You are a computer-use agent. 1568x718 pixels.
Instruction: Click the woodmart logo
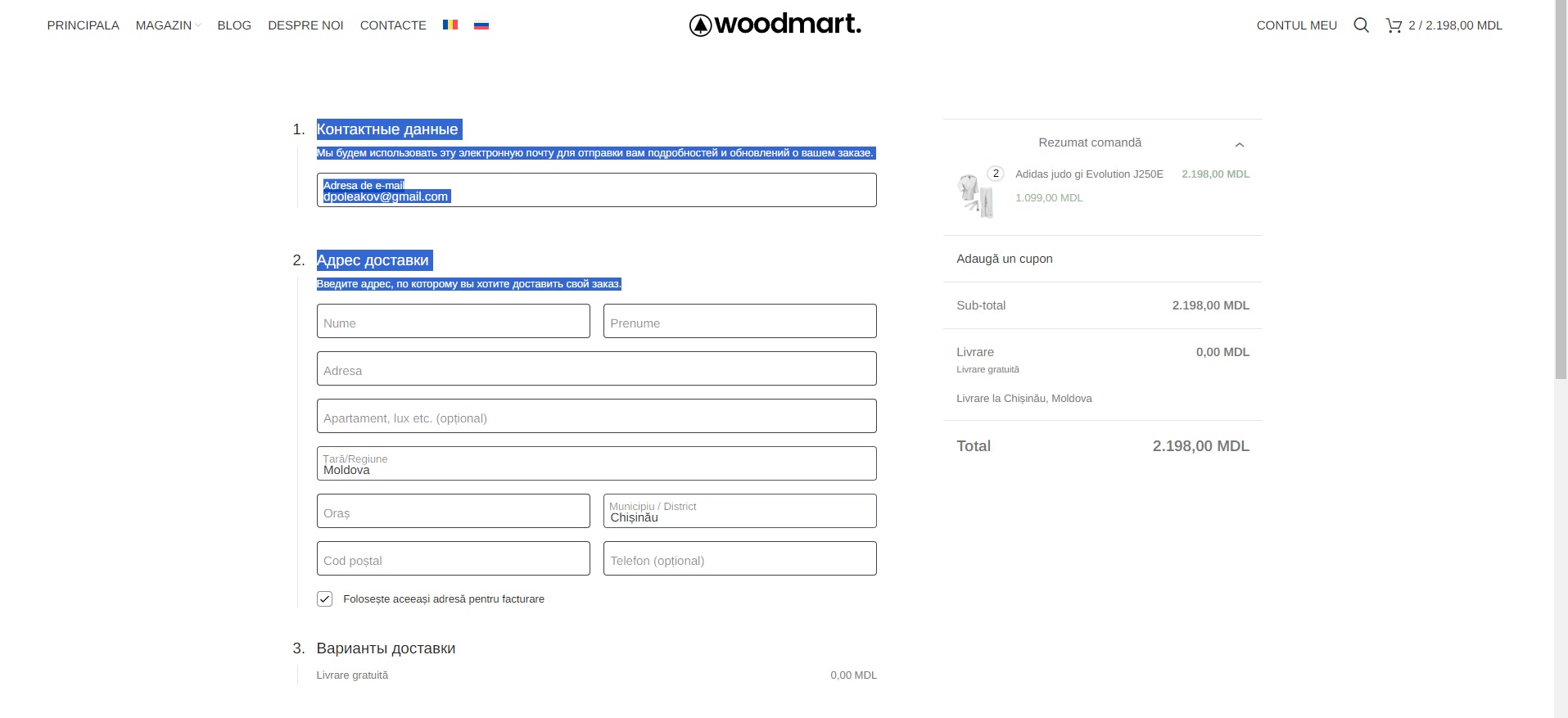(x=775, y=25)
